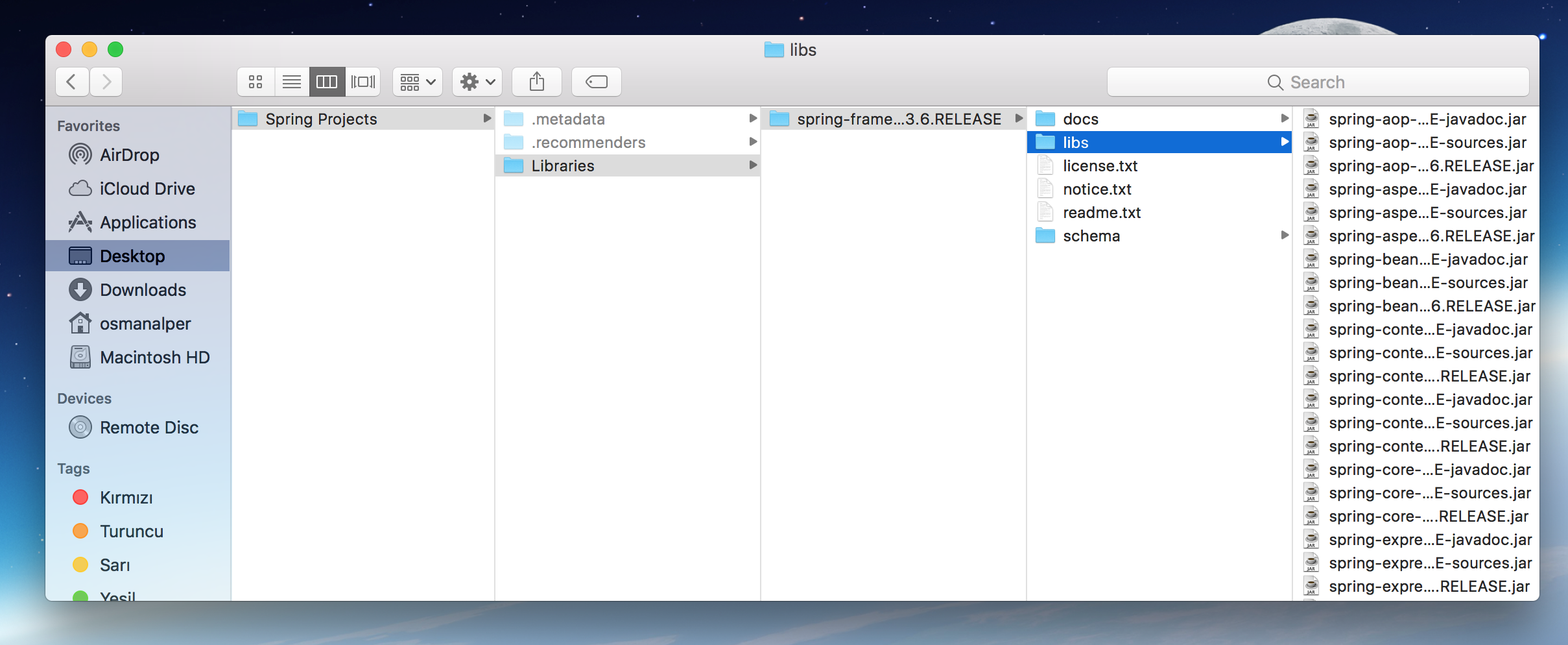Select the Libraries folder

coord(628,165)
